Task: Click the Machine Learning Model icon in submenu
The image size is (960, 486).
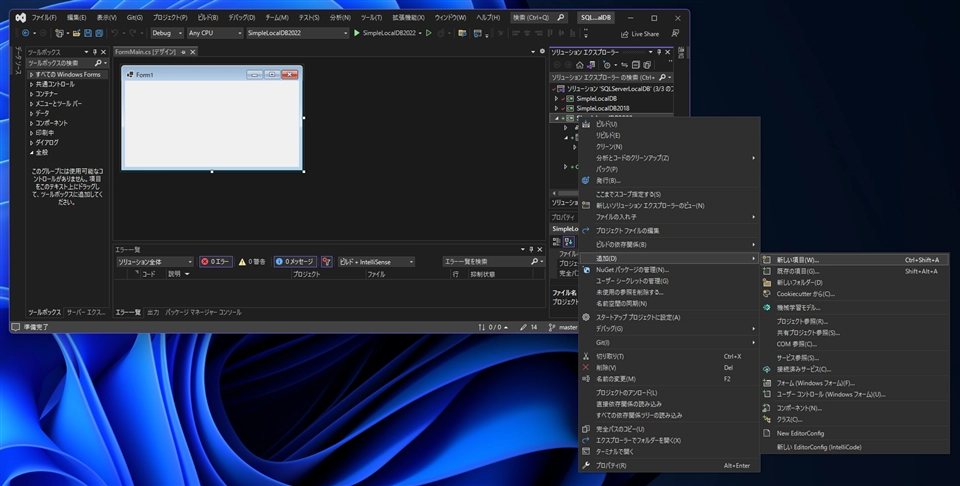Action: 767,307
